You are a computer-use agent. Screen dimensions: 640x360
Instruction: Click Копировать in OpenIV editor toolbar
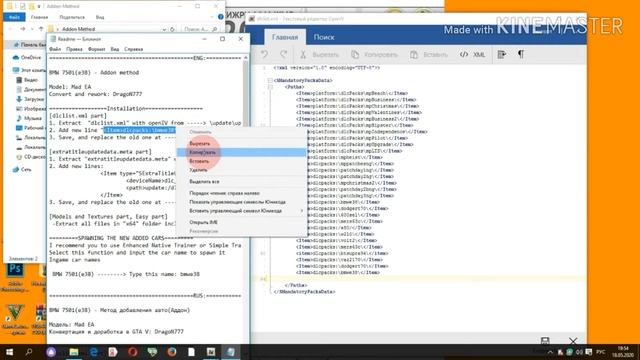click(374, 55)
